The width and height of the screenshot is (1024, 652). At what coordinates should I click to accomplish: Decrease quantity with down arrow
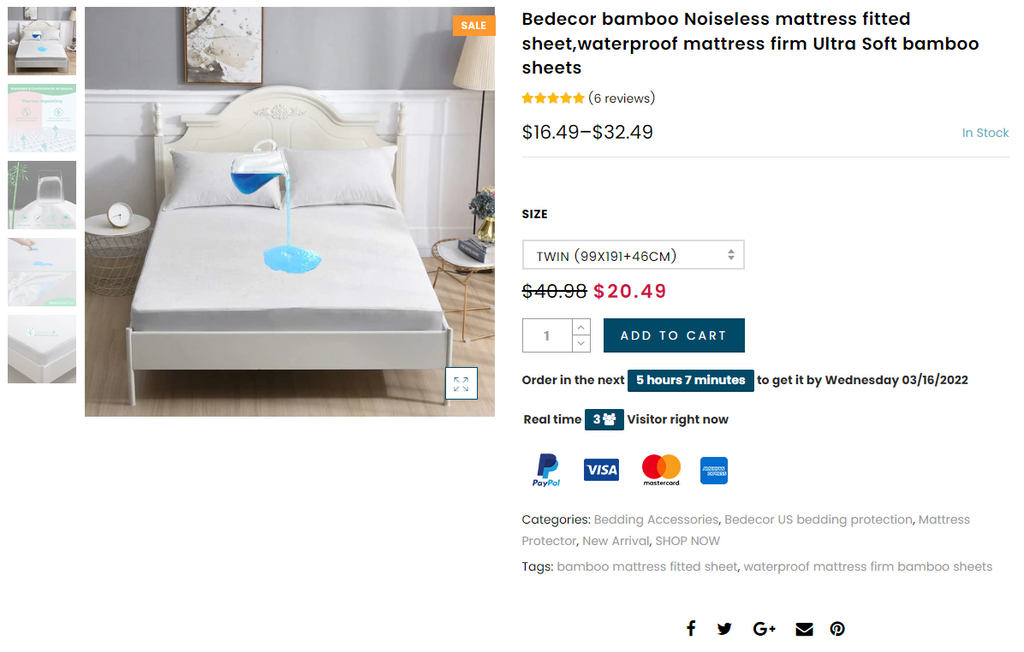[x=581, y=344]
